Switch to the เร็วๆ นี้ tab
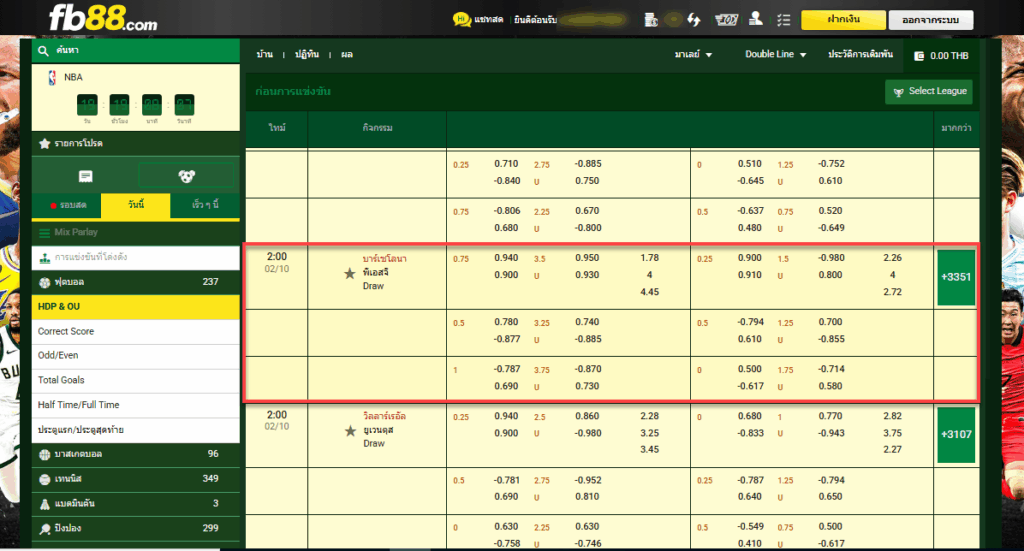 tap(205, 206)
